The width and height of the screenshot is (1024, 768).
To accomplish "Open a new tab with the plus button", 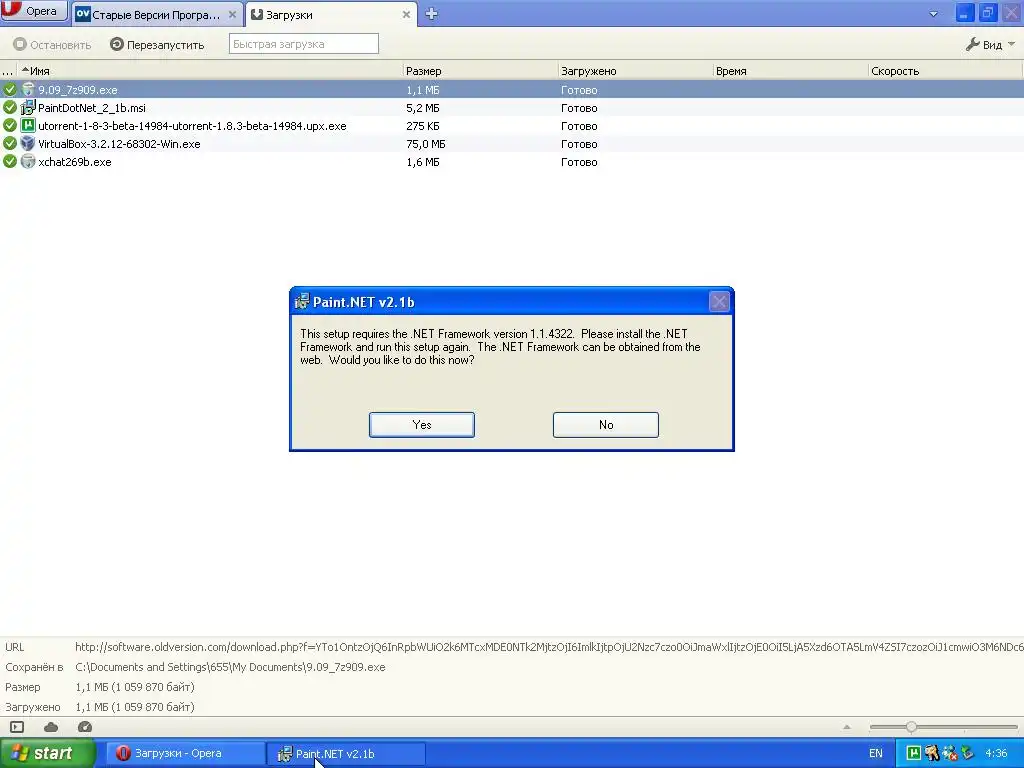I will [432, 14].
